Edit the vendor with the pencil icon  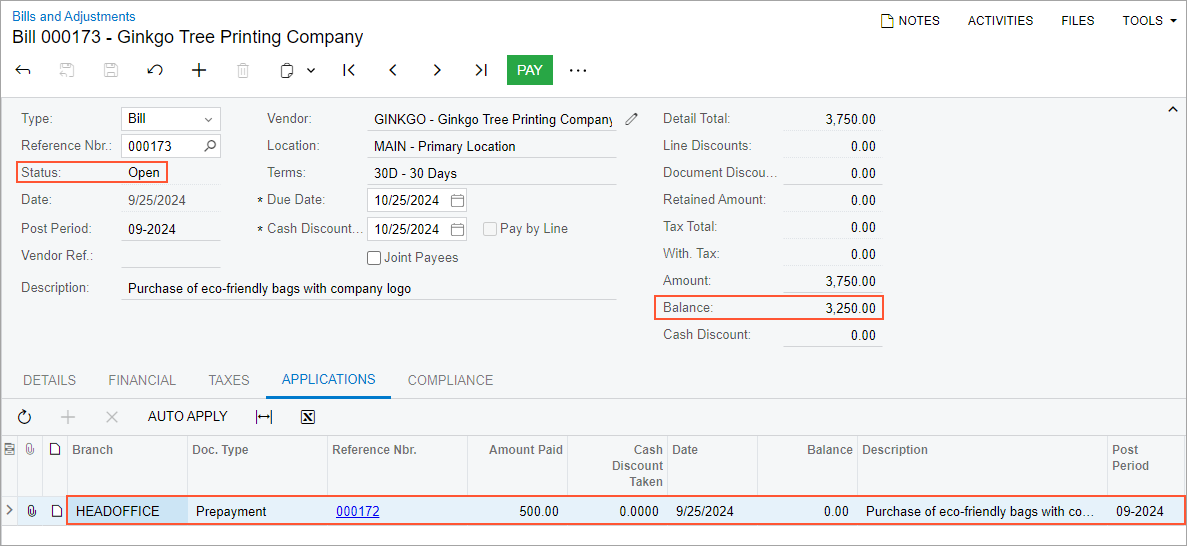coord(631,119)
